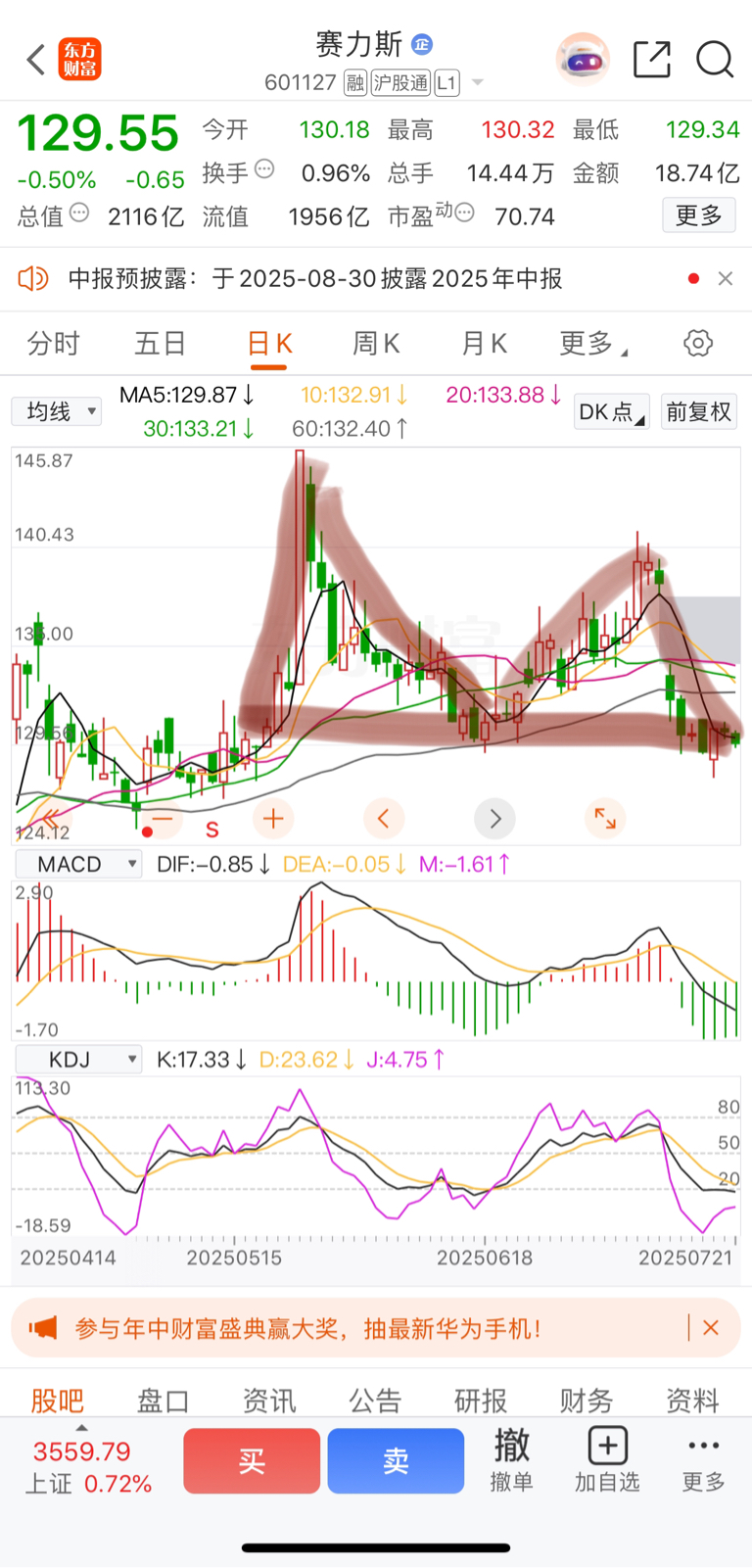Open the DK点 dropdown

click(612, 411)
